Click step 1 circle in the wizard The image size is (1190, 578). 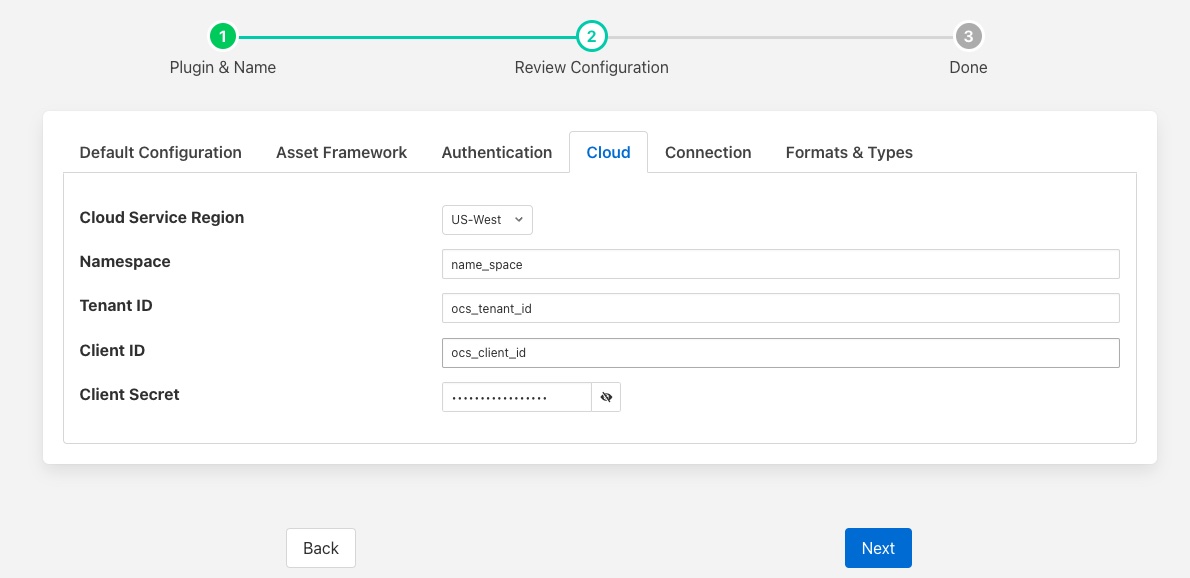(x=223, y=37)
